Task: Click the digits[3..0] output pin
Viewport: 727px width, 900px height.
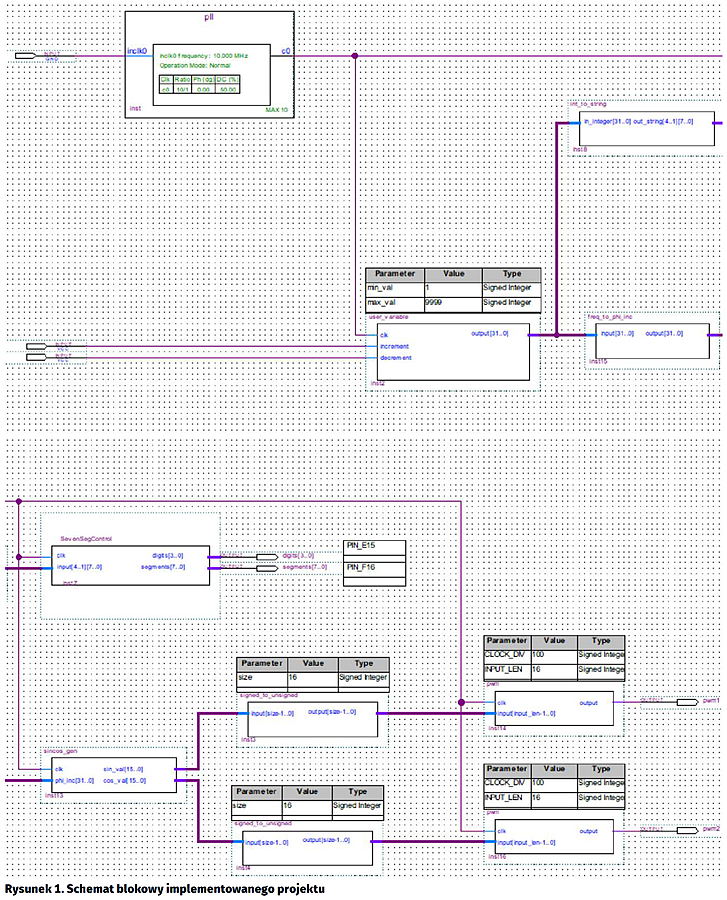Action: [268, 555]
